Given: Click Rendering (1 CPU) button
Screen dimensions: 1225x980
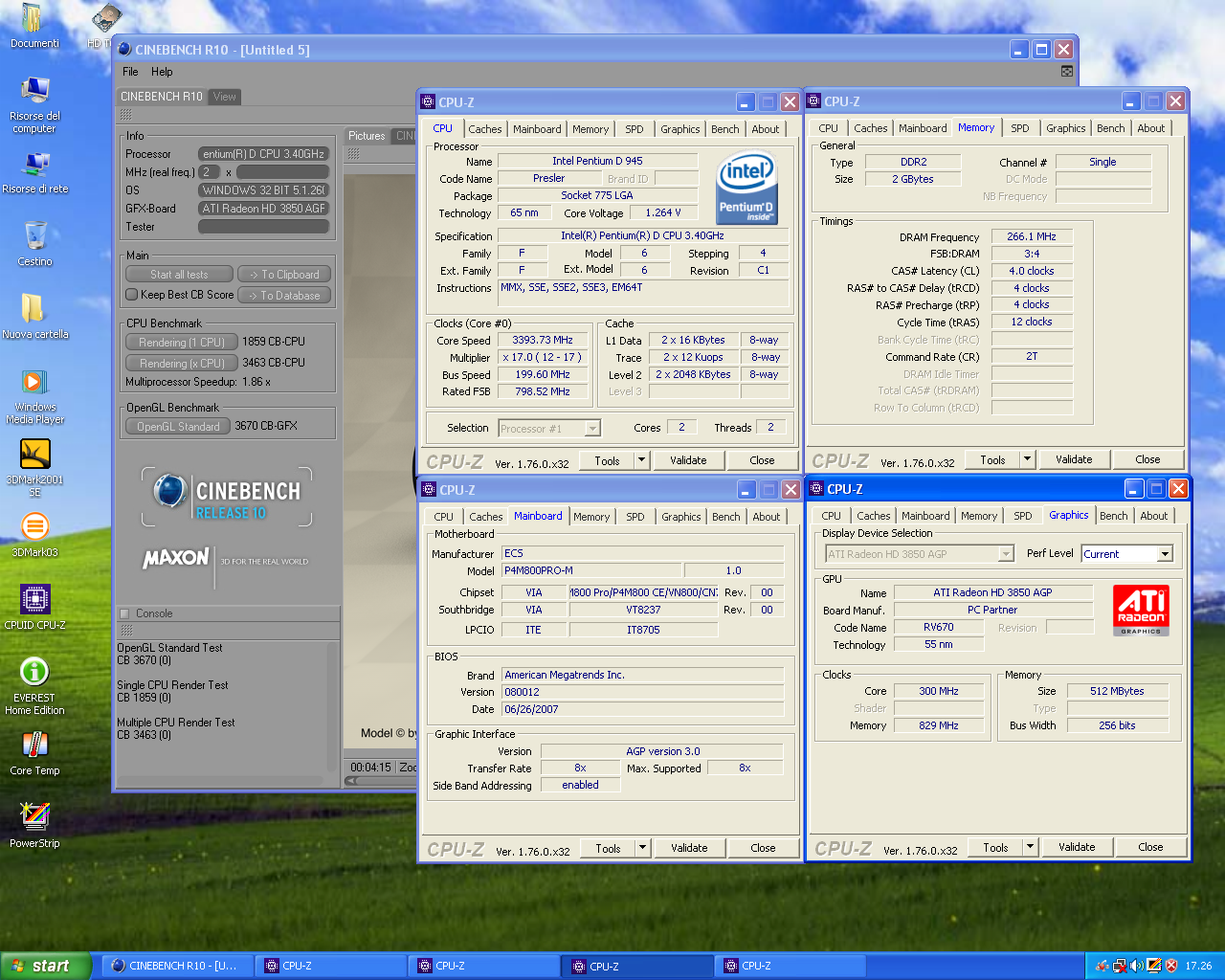Looking at the screenshot, I should 182,343.
